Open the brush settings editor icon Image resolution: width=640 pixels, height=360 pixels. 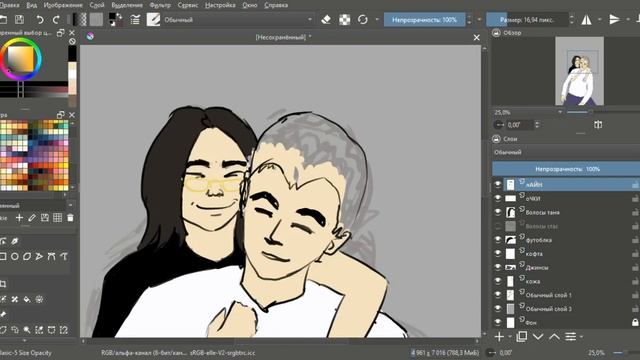[x=135, y=20]
